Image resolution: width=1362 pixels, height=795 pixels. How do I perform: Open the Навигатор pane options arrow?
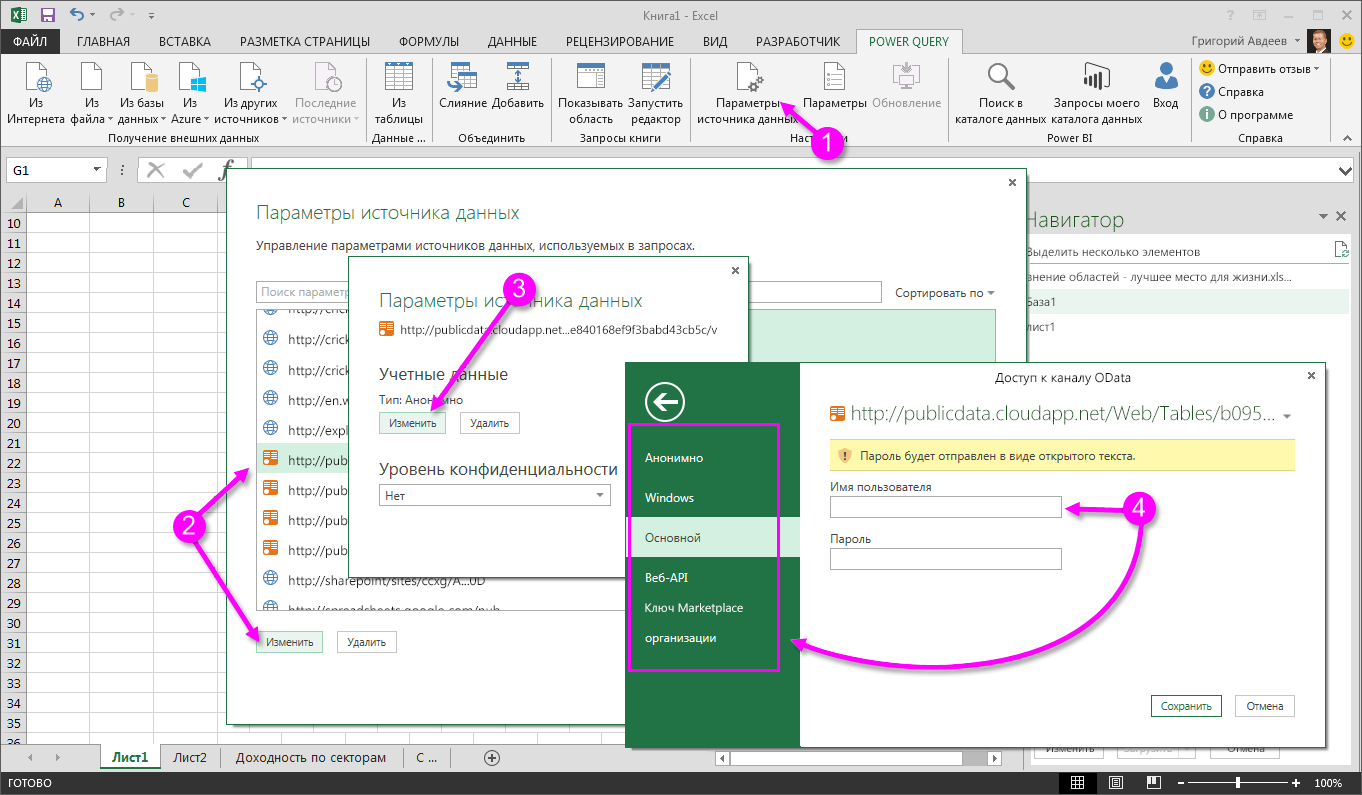pos(1324,217)
